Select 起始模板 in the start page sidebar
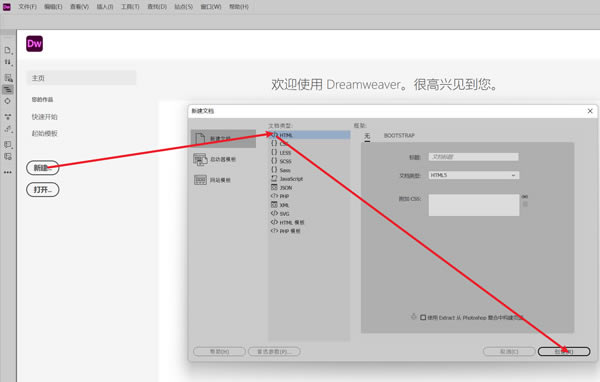This screenshot has width=600, height=382. 44,133
